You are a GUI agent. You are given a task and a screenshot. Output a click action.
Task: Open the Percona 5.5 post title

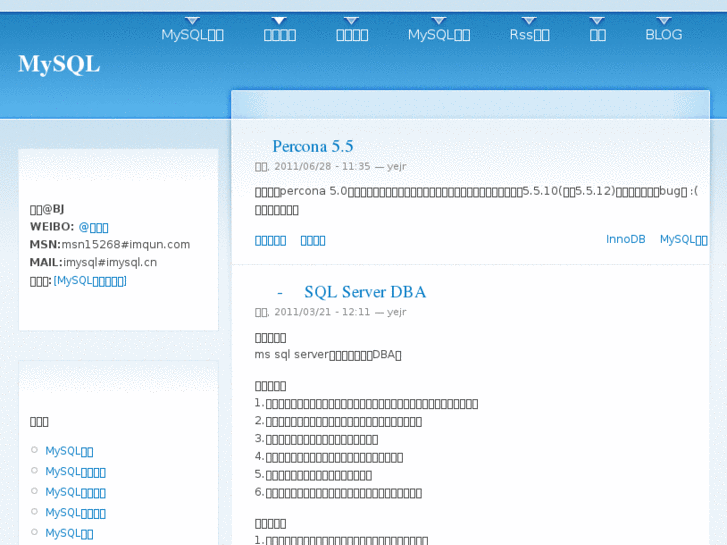[313, 146]
